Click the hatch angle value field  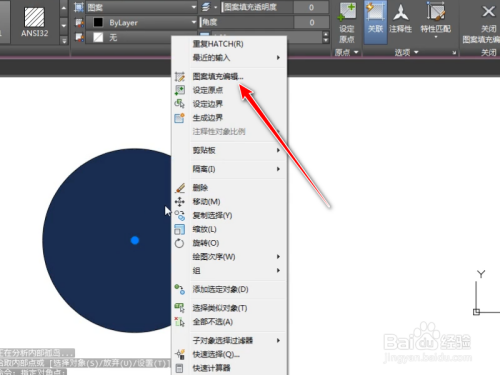pyautogui.click(x=311, y=22)
